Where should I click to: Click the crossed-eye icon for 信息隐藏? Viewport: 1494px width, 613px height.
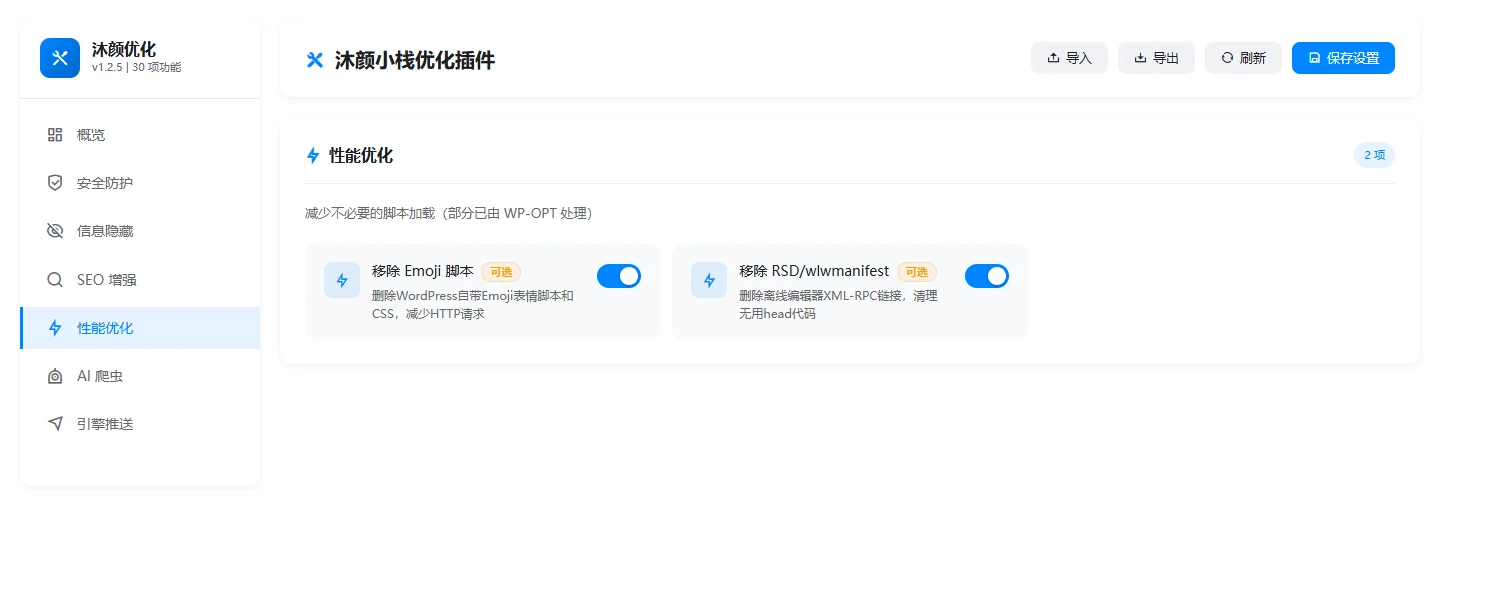[55, 231]
